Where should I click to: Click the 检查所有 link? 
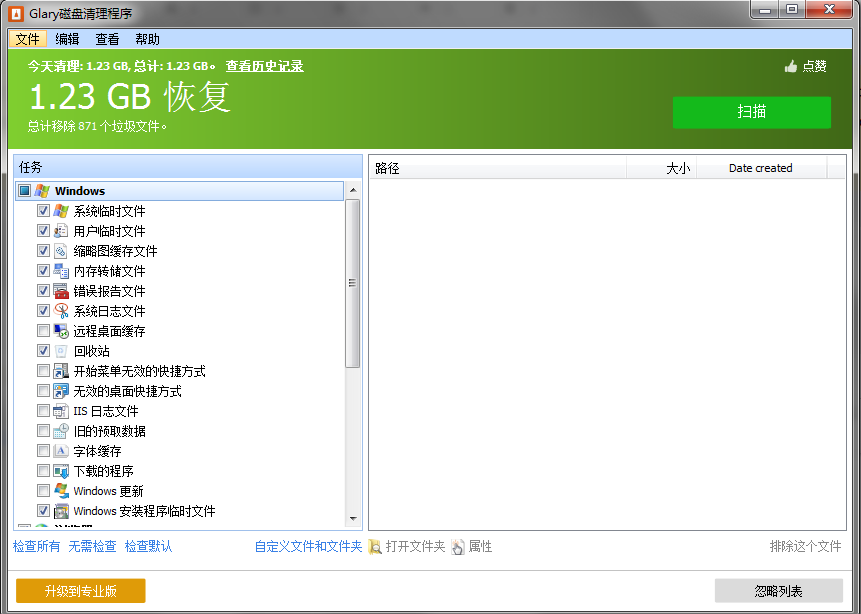tap(37, 546)
